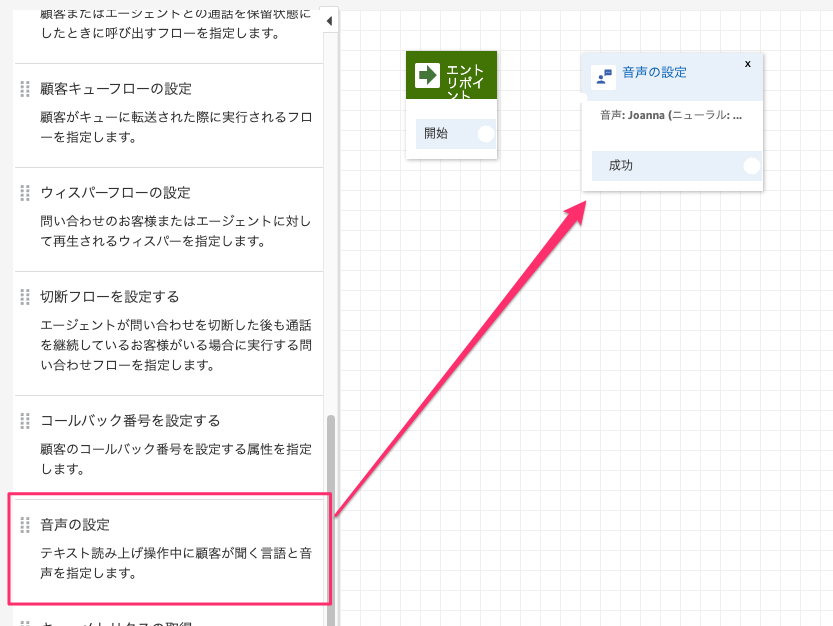Click drag handle of 音声の設定 palette block
This screenshot has width=833, height=626.
click(25, 525)
